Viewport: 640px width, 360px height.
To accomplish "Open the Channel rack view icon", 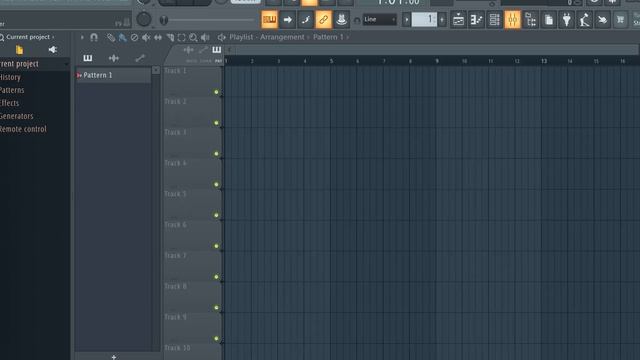I will coord(494,20).
